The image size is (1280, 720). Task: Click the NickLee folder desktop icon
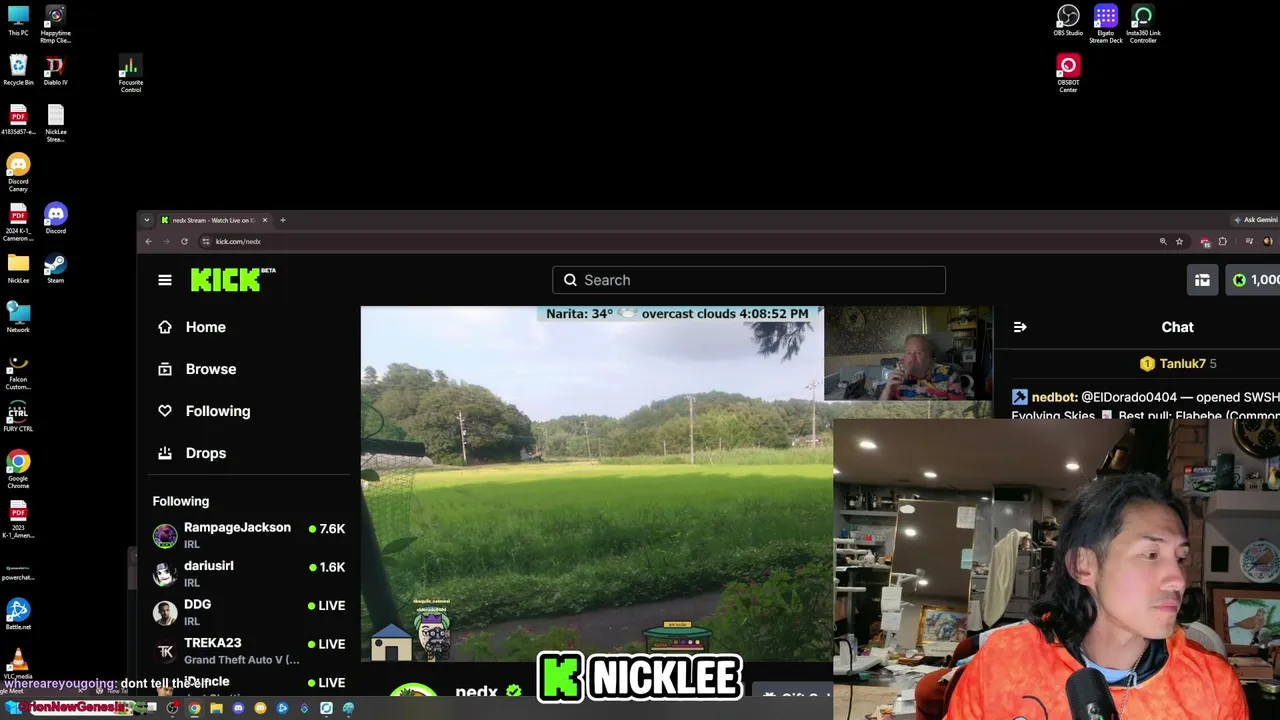tap(18, 268)
